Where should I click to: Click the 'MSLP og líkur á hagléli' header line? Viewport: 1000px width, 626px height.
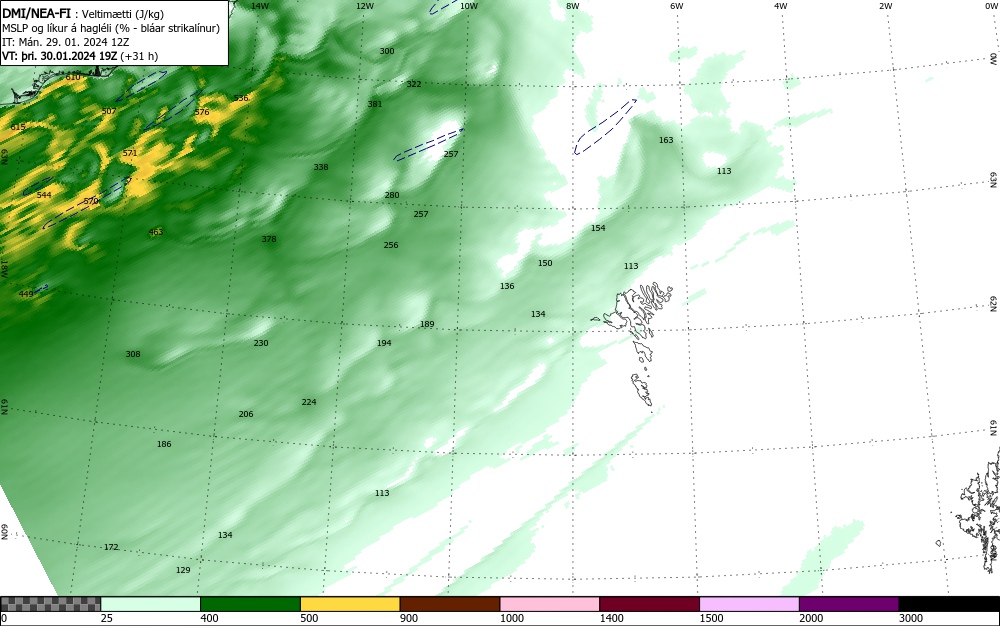coord(111,28)
